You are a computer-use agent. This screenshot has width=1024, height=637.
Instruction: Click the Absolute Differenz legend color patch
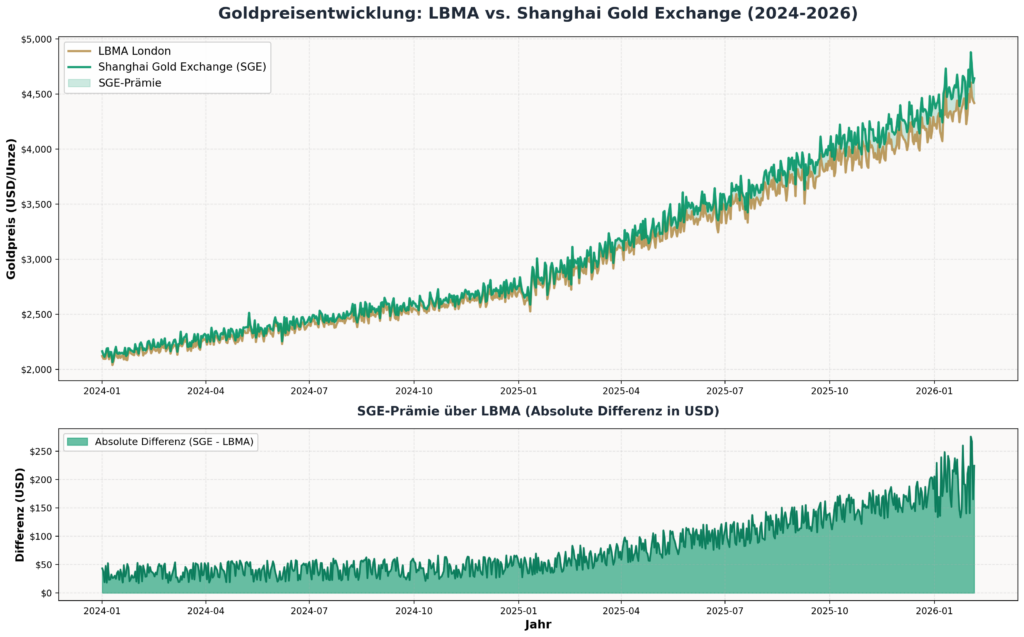[x=77, y=442]
